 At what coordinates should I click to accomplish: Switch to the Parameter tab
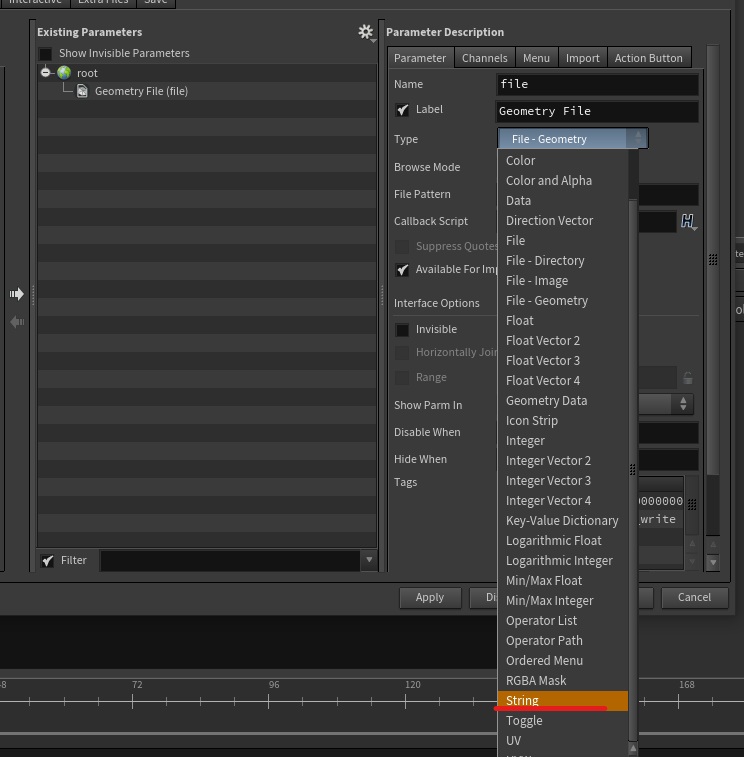pyautogui.click(x=420, y=58)
